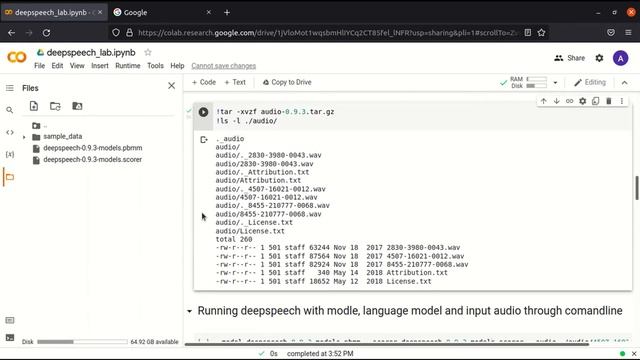Refresh the Files panel listing
640x360 pixels.
click(x=55, y=106)
